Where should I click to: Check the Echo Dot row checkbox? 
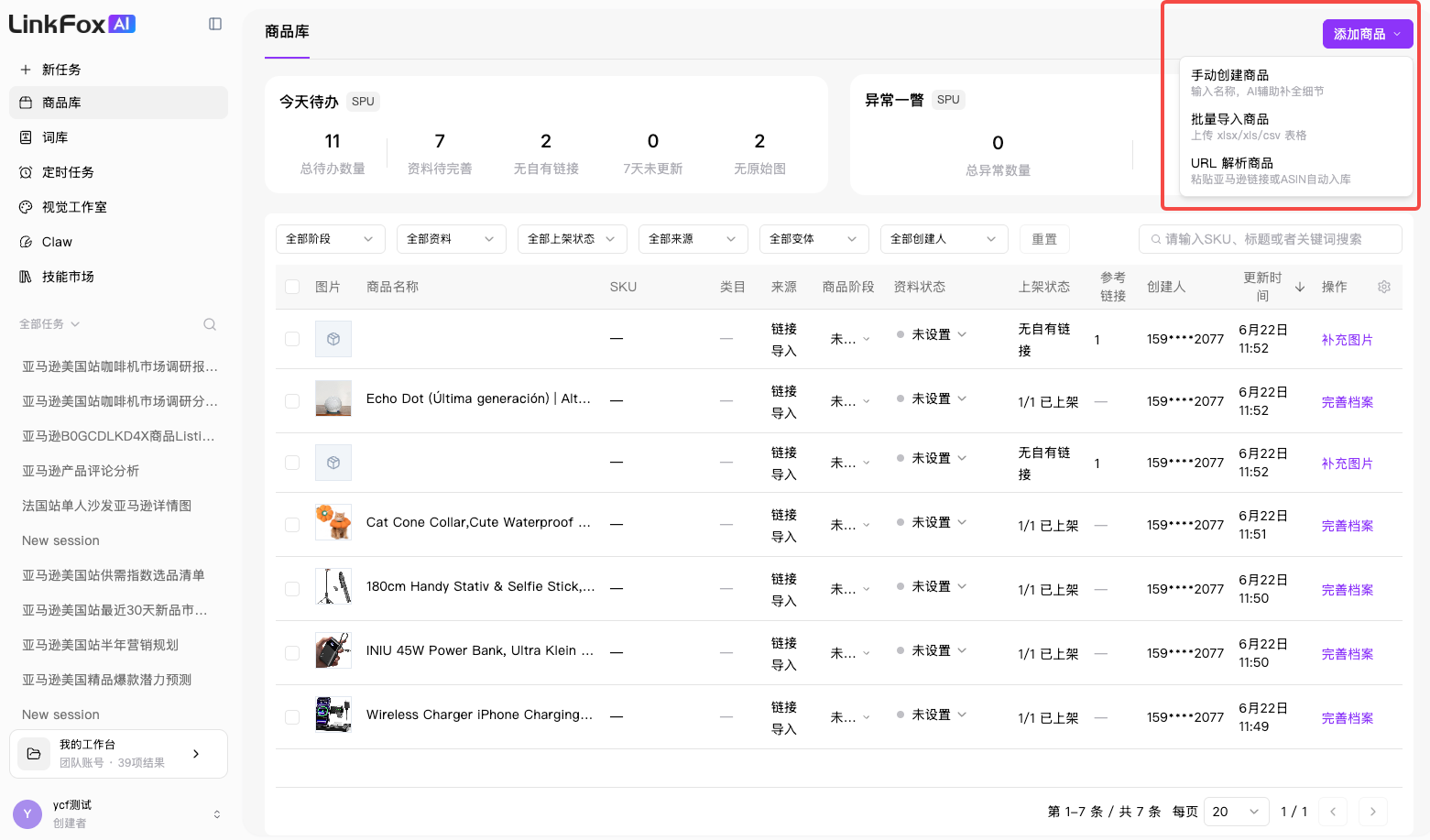click(x=292, y=401)
